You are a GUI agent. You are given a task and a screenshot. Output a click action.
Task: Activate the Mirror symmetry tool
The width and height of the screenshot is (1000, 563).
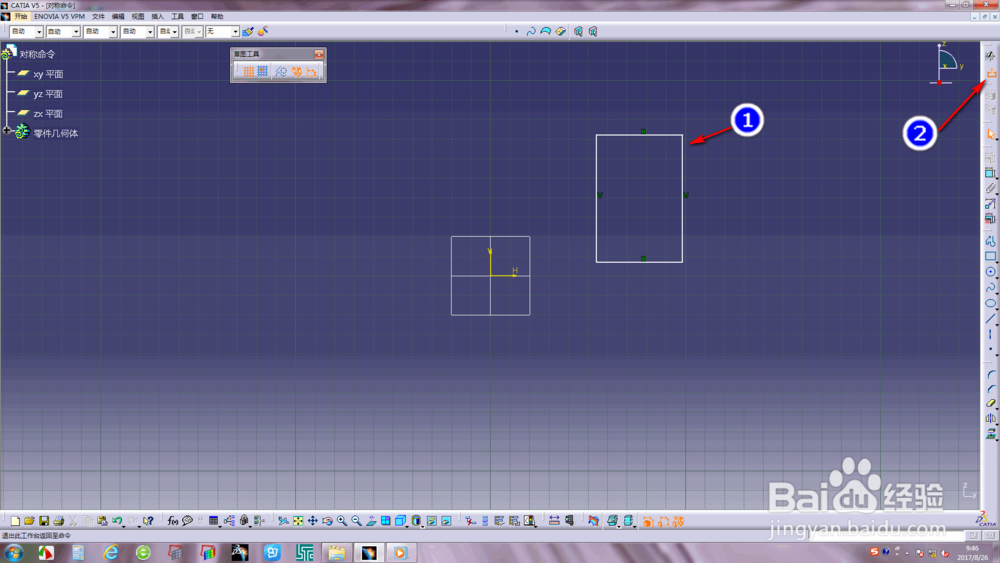pos(990,419)
